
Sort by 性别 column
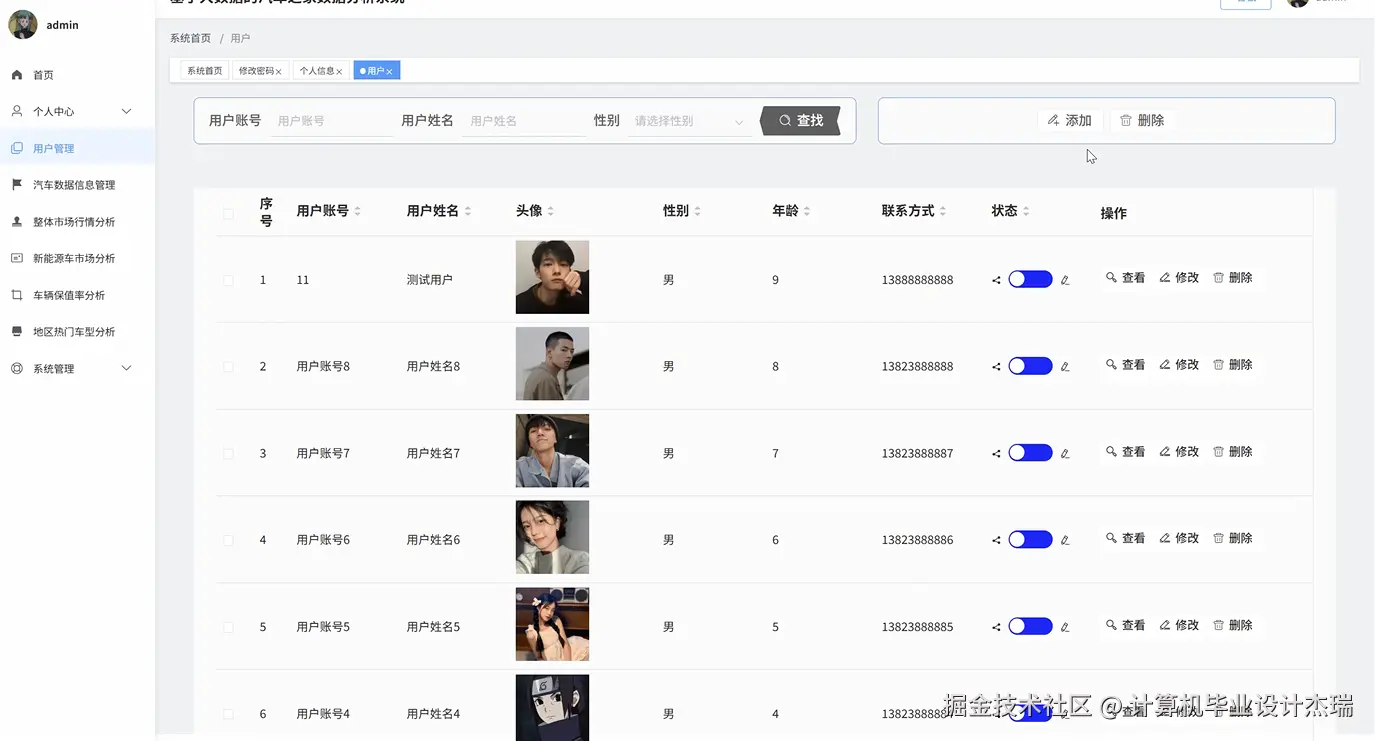(x=697, y=211)
